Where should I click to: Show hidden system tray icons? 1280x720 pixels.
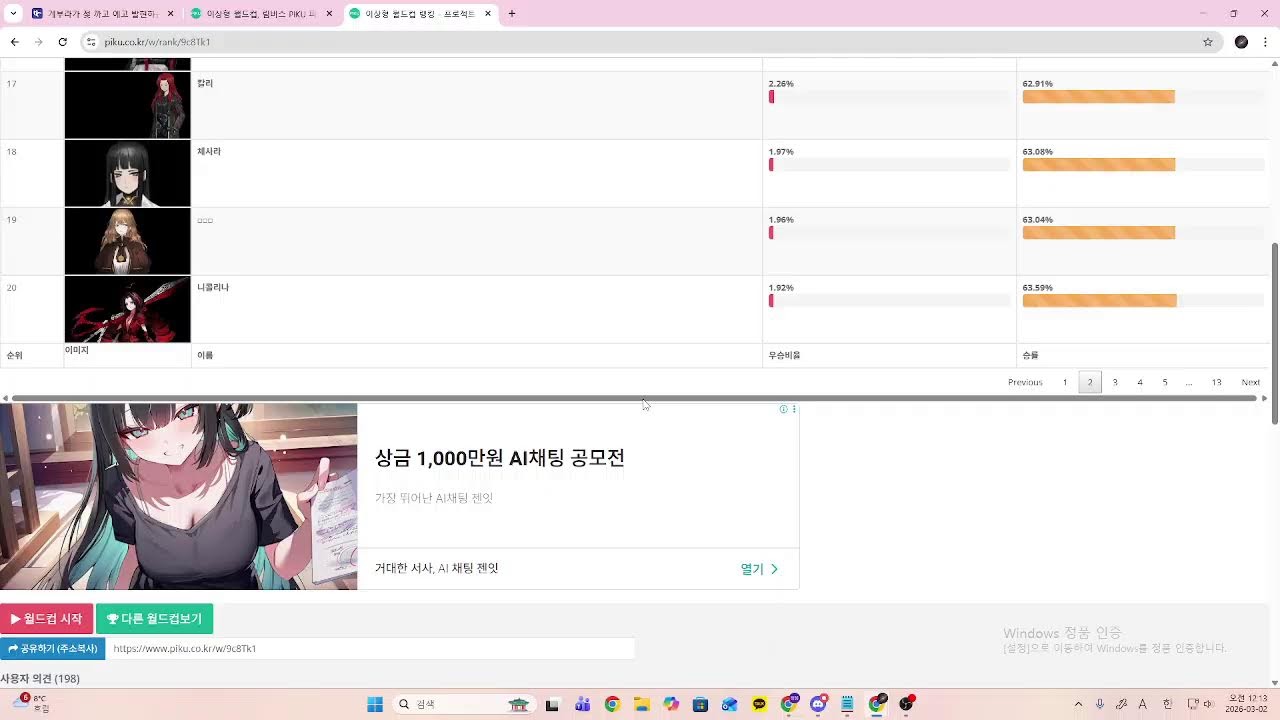(x=1078, y=704)
